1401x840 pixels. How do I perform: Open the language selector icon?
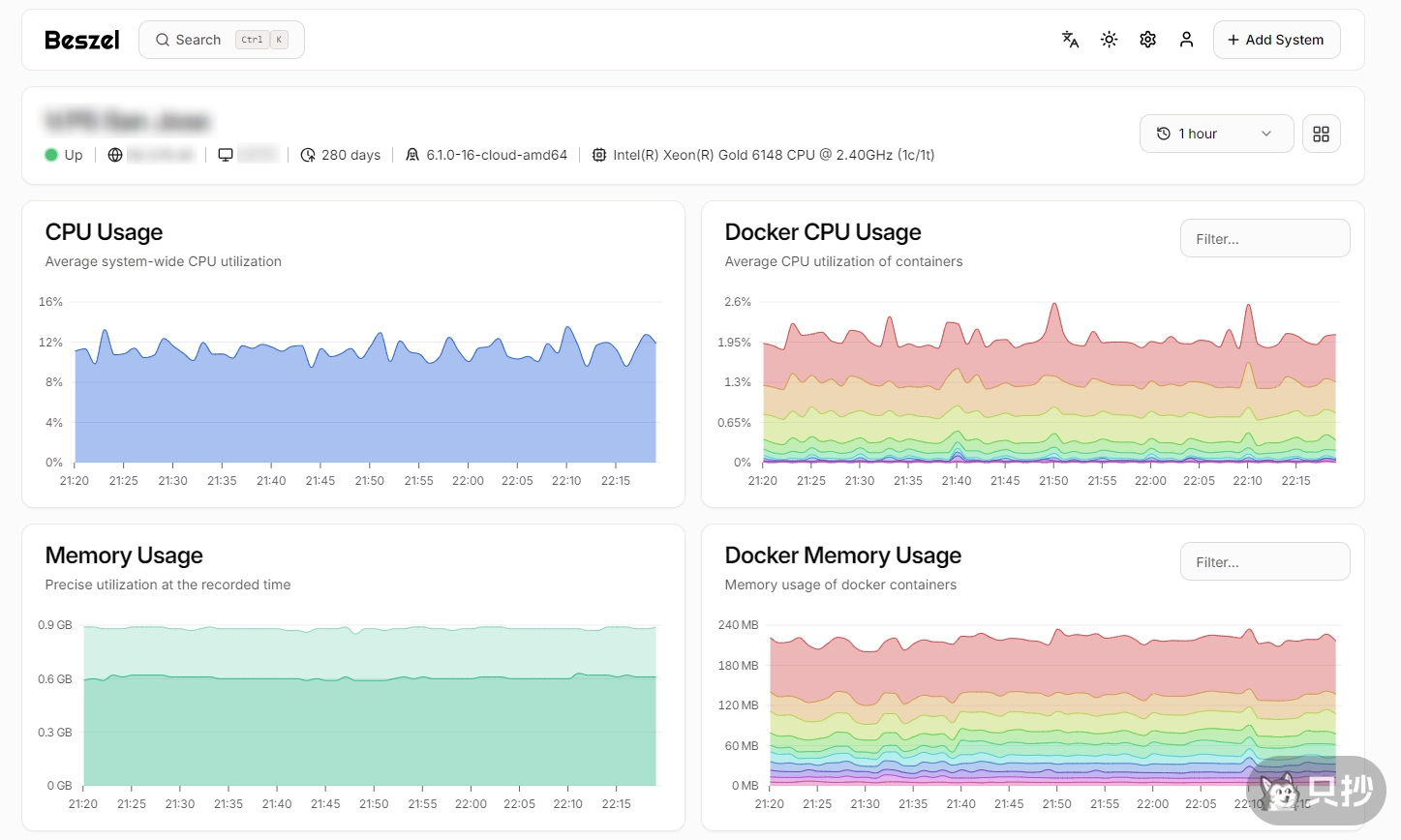point(1070,40)
